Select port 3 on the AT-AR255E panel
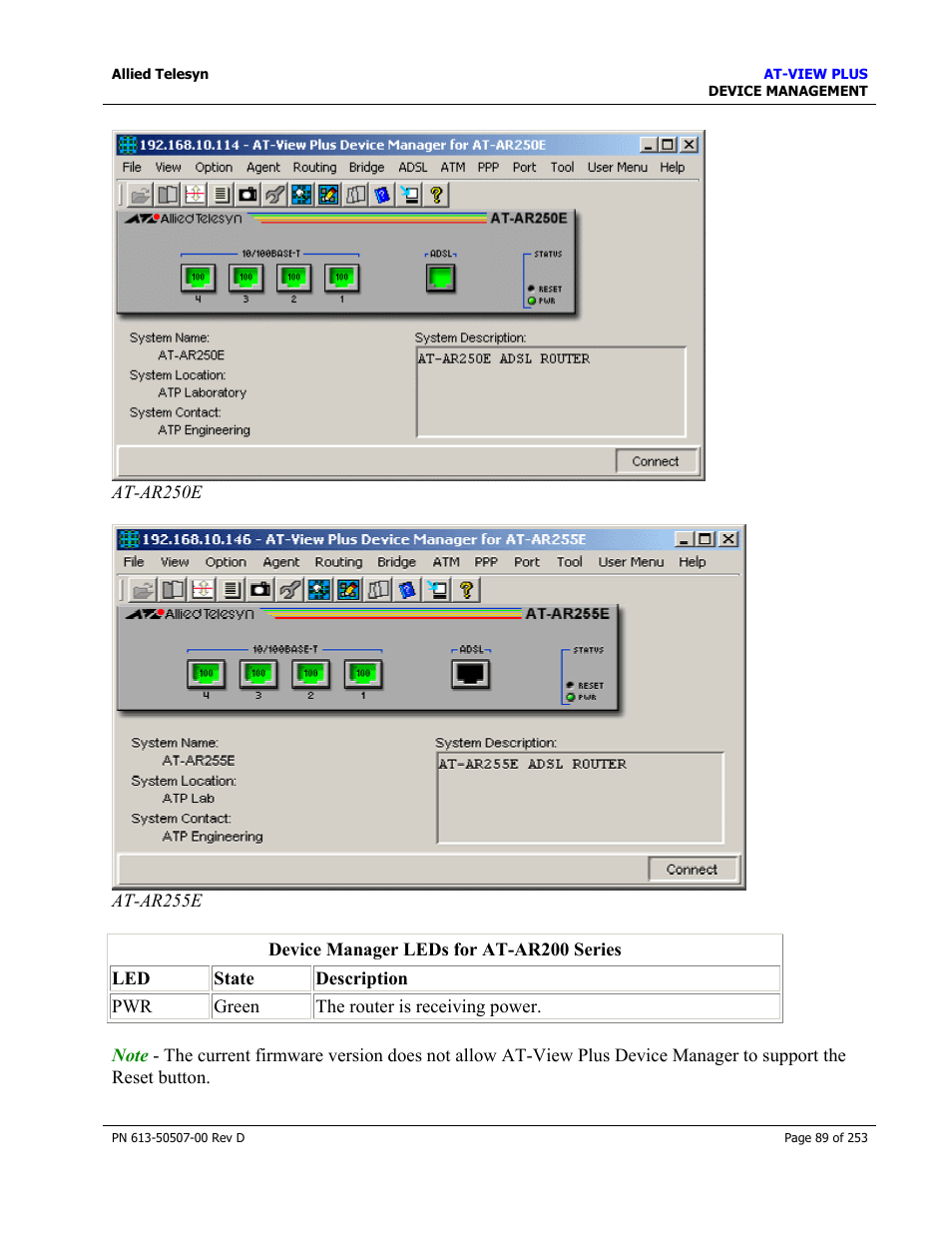Screen dimensions: 952x1233 tap(258, 674)
